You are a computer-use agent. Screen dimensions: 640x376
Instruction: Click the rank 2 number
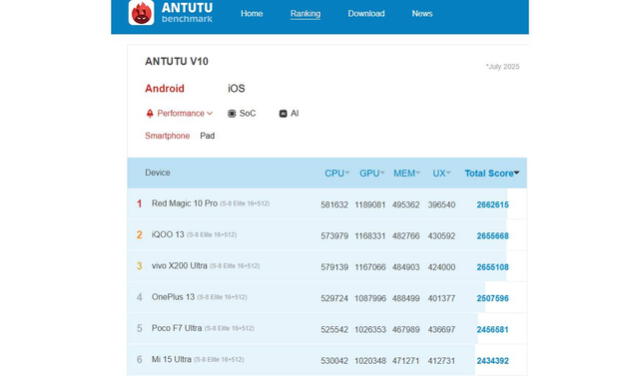click(139, 235)
